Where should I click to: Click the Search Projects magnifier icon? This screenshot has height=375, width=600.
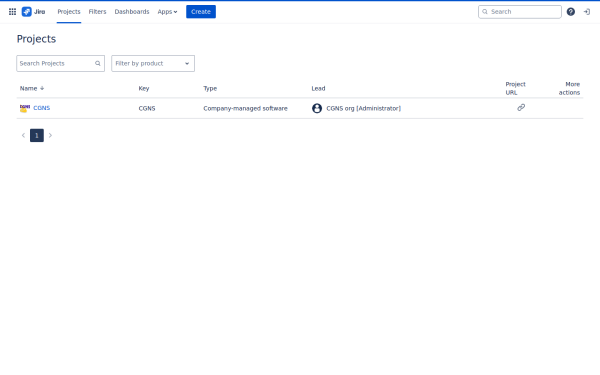click(98, 64)
